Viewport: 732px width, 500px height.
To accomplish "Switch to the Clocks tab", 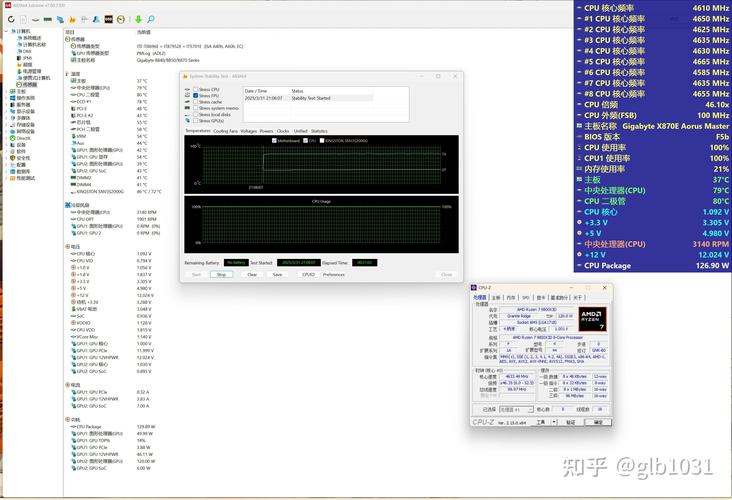I will tap(283, 131).
